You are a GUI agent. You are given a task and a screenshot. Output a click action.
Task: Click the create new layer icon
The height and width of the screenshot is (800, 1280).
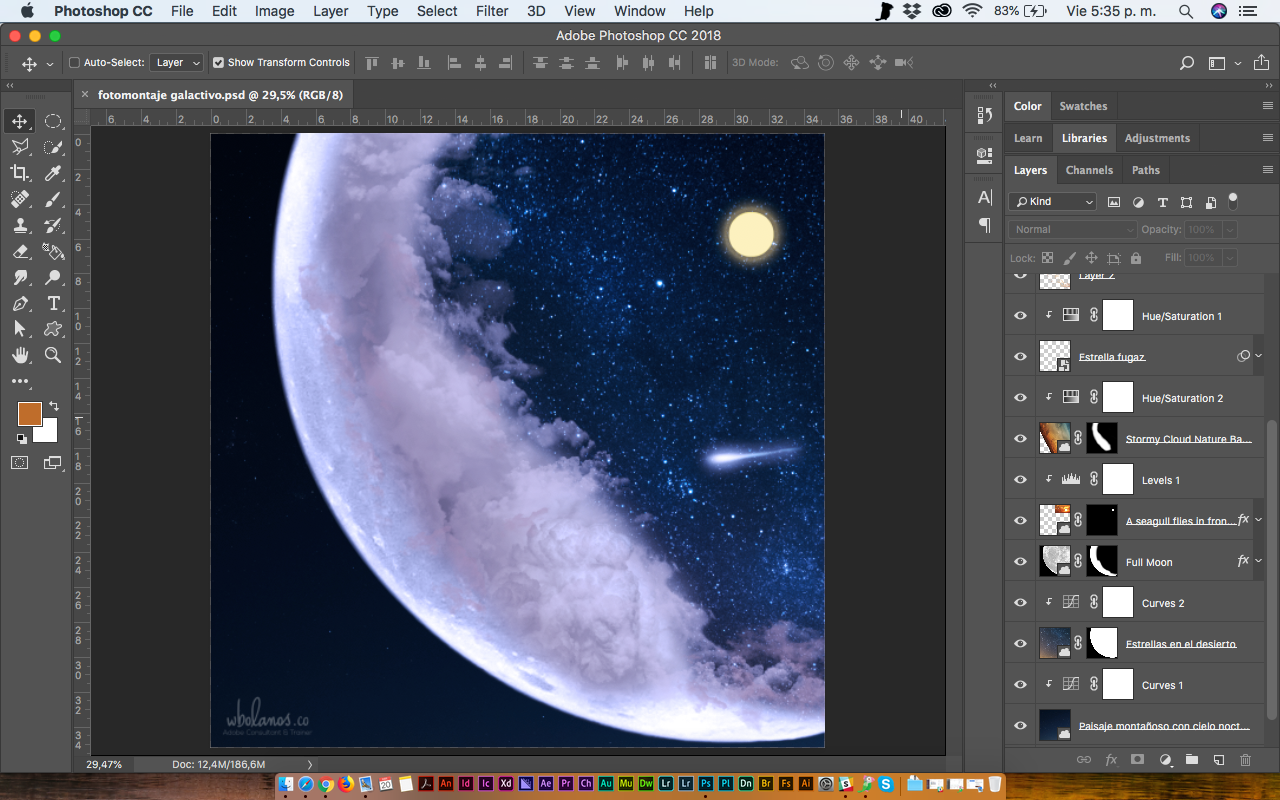click(x=1218, y=760)
